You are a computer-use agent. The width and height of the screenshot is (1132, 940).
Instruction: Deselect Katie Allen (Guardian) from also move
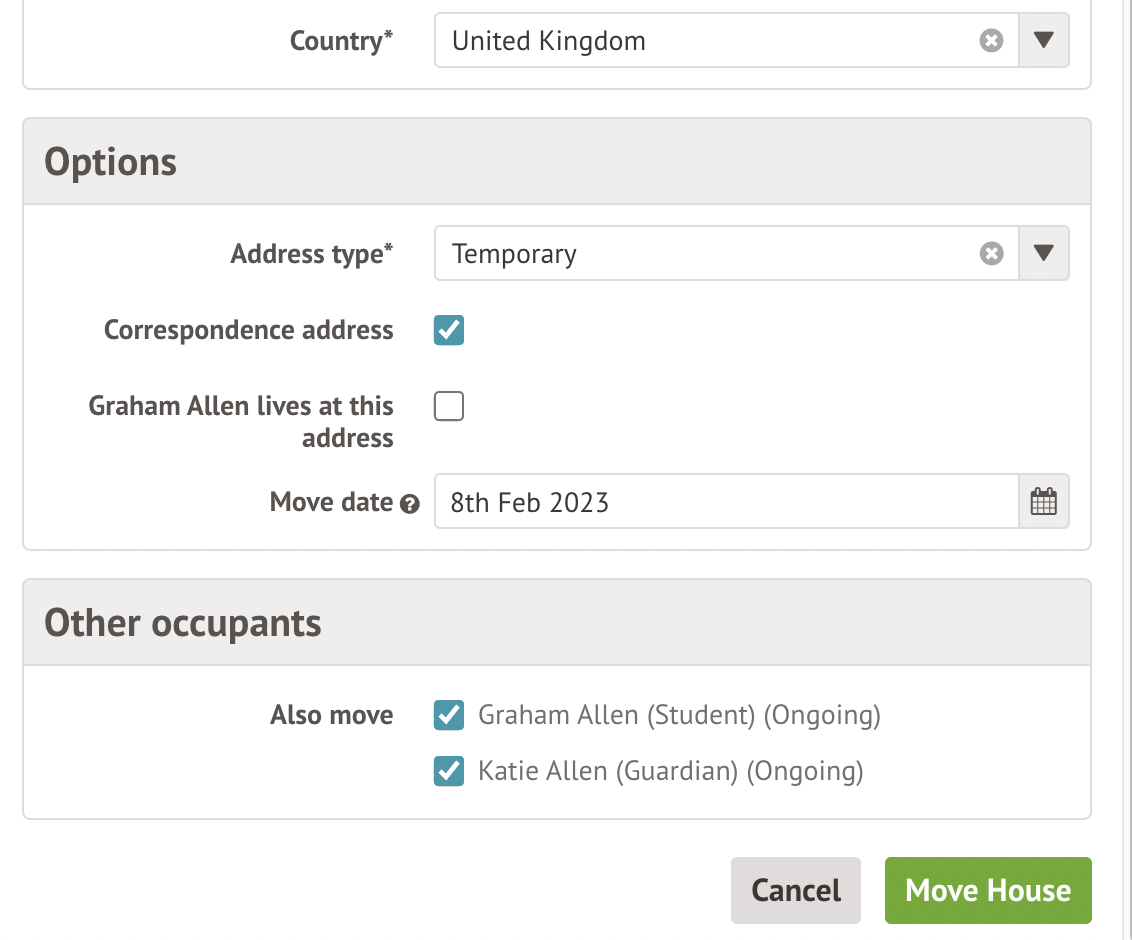click(449, 771)
